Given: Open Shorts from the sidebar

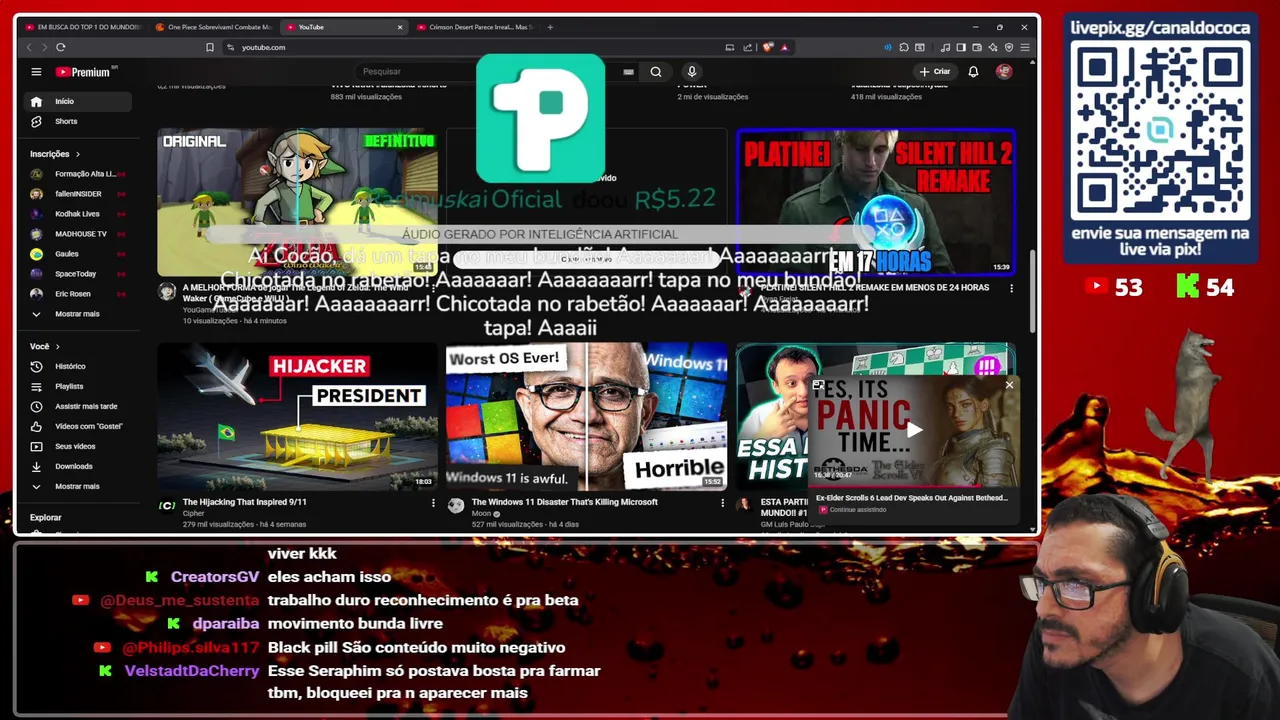Looking at the screenshot, I should 78,121.
